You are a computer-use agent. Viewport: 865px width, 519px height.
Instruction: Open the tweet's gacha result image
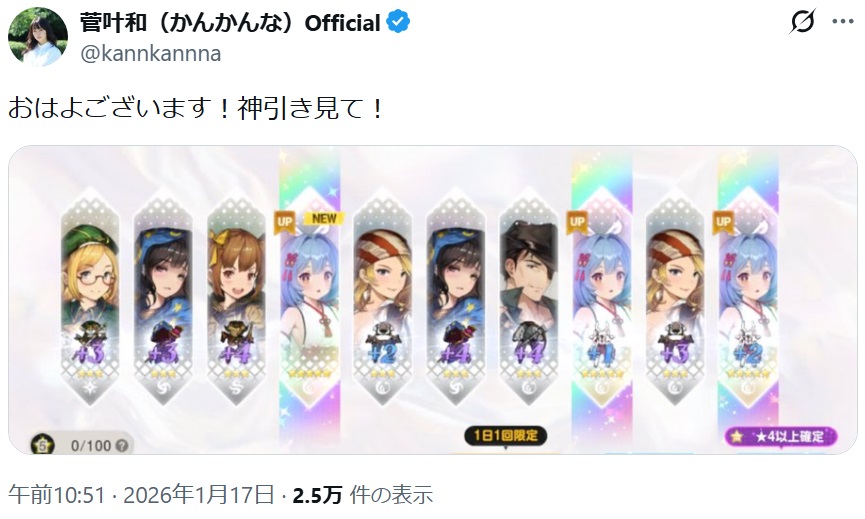432,300
